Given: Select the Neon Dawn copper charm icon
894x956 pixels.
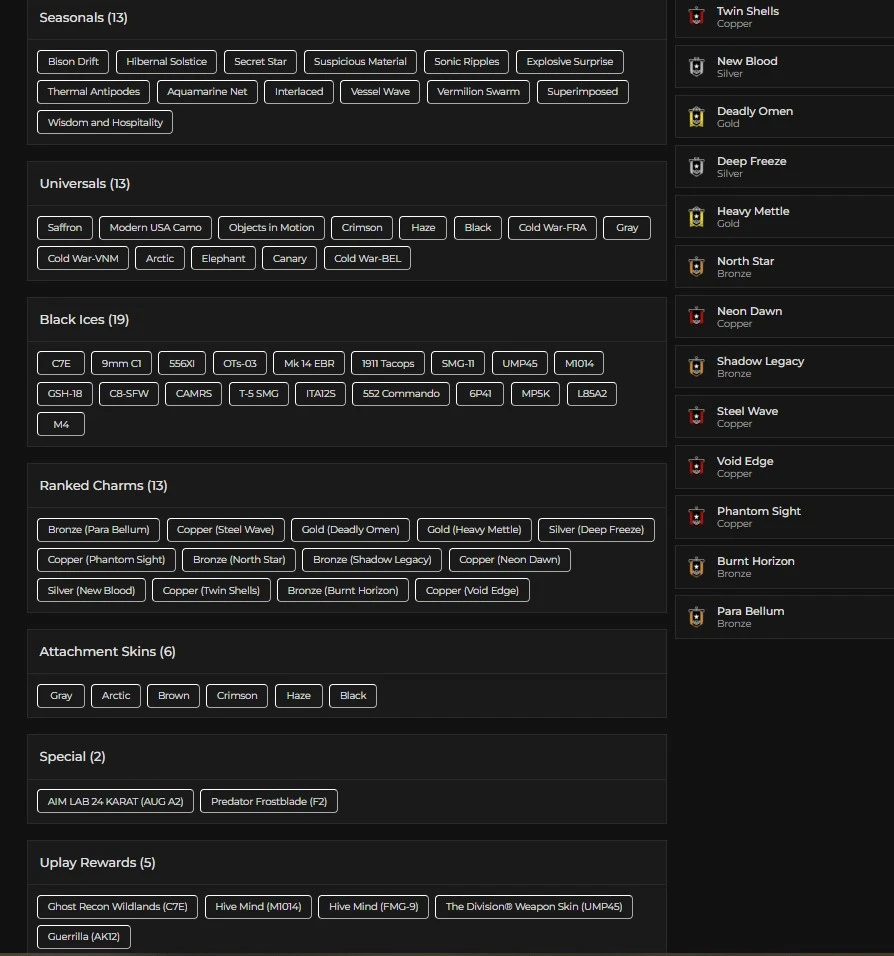Looking at the screenshot, I should tap(697, 317).
